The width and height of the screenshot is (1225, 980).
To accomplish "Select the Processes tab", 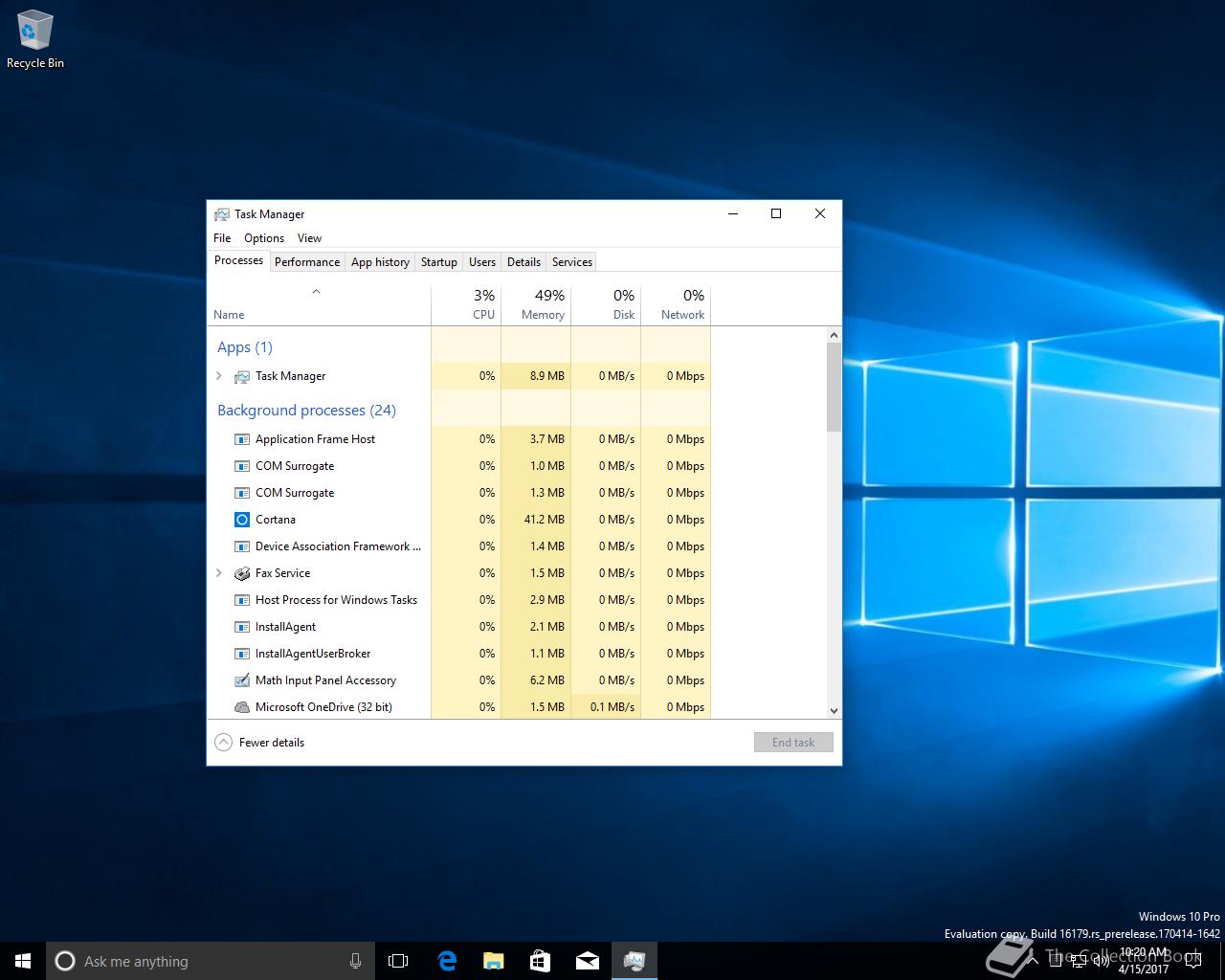I will (x=238, y=260).
